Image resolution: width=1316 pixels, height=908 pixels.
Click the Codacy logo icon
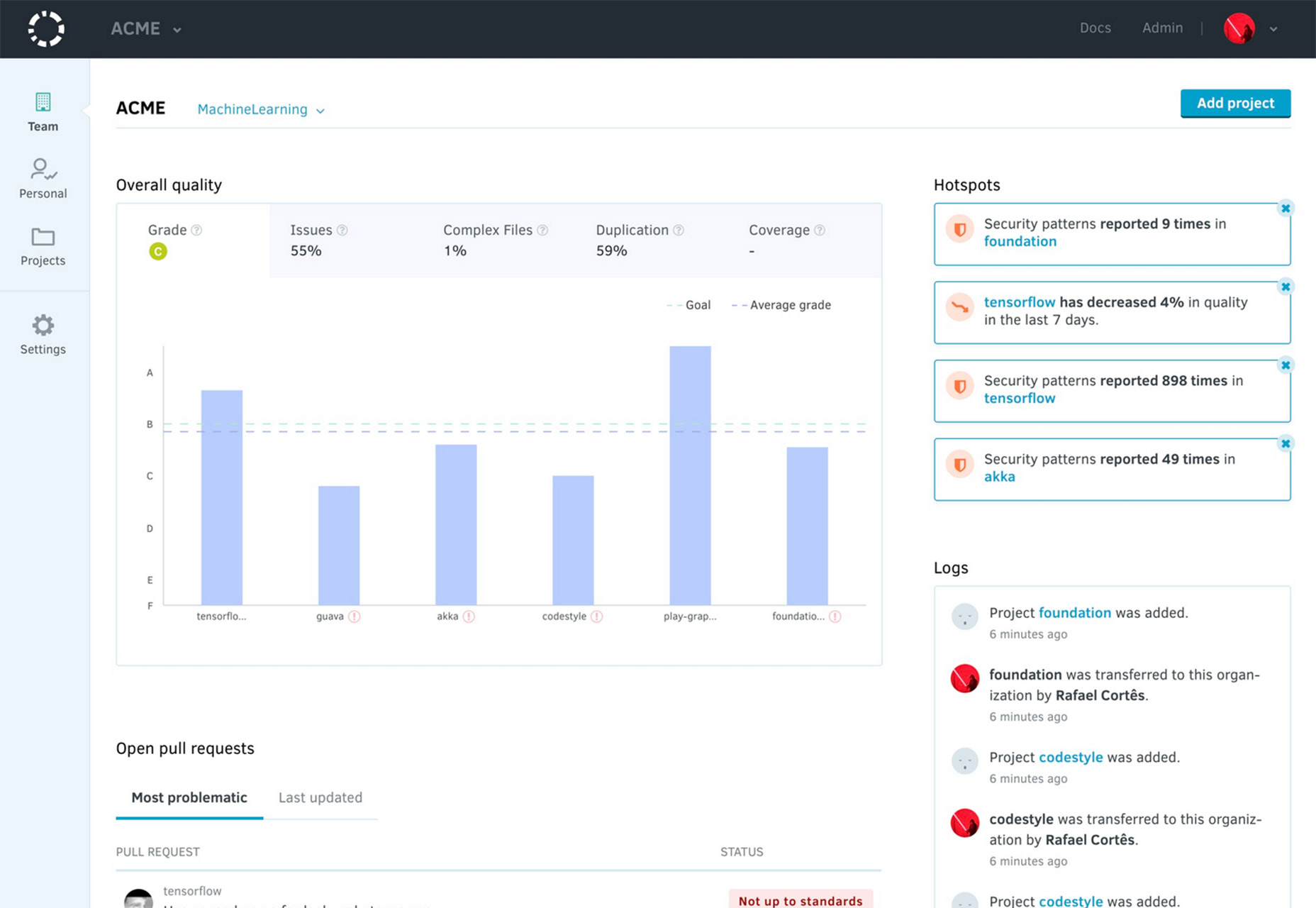pyautogui.click(x=46, y=29)
